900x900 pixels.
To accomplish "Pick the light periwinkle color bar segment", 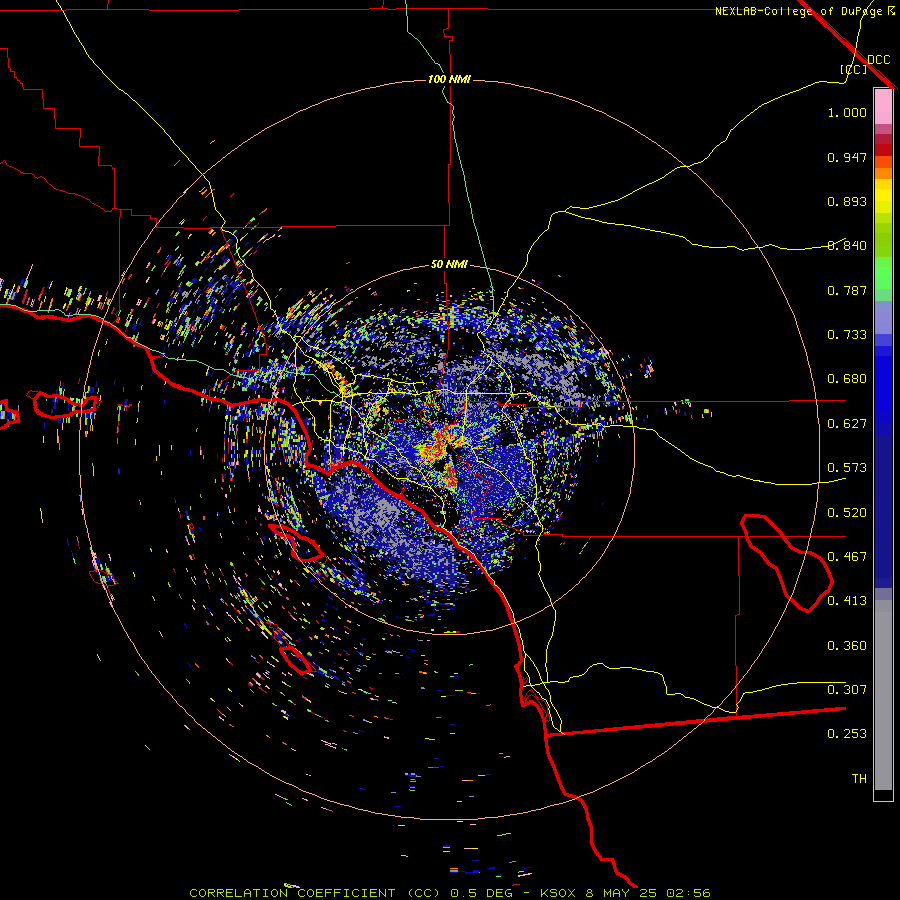I will 883,317.
